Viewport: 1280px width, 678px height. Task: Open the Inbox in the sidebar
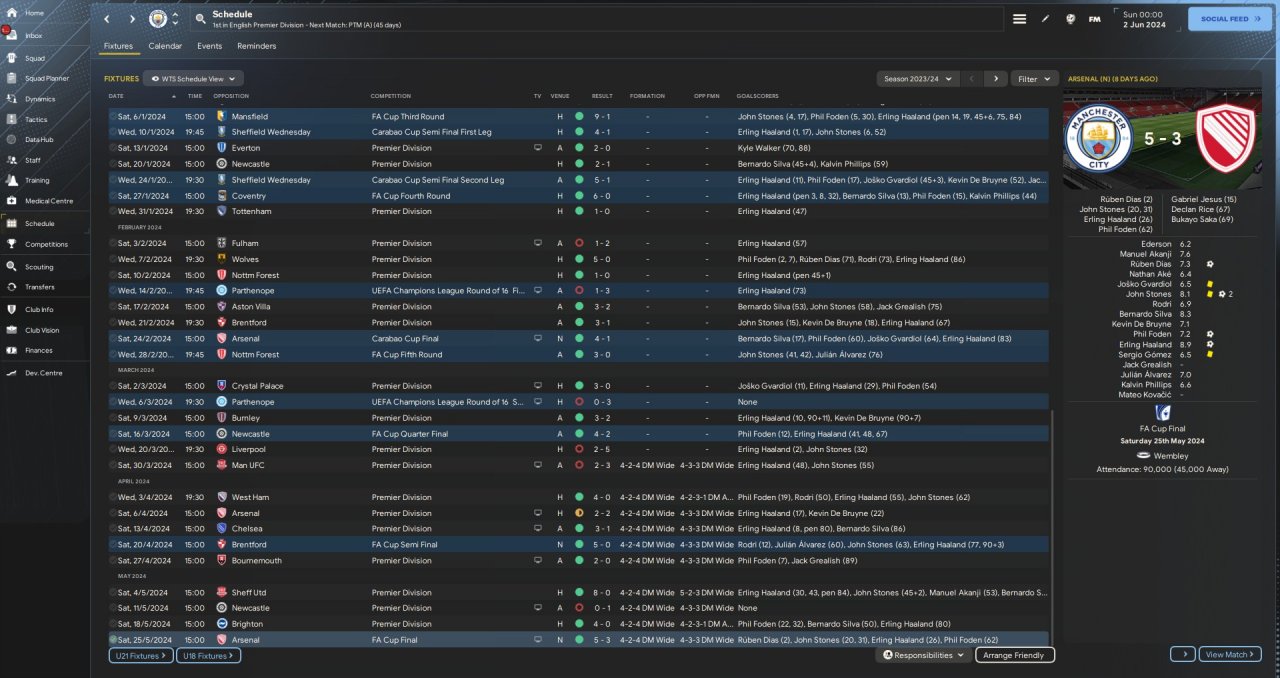[x=34, y=35]
